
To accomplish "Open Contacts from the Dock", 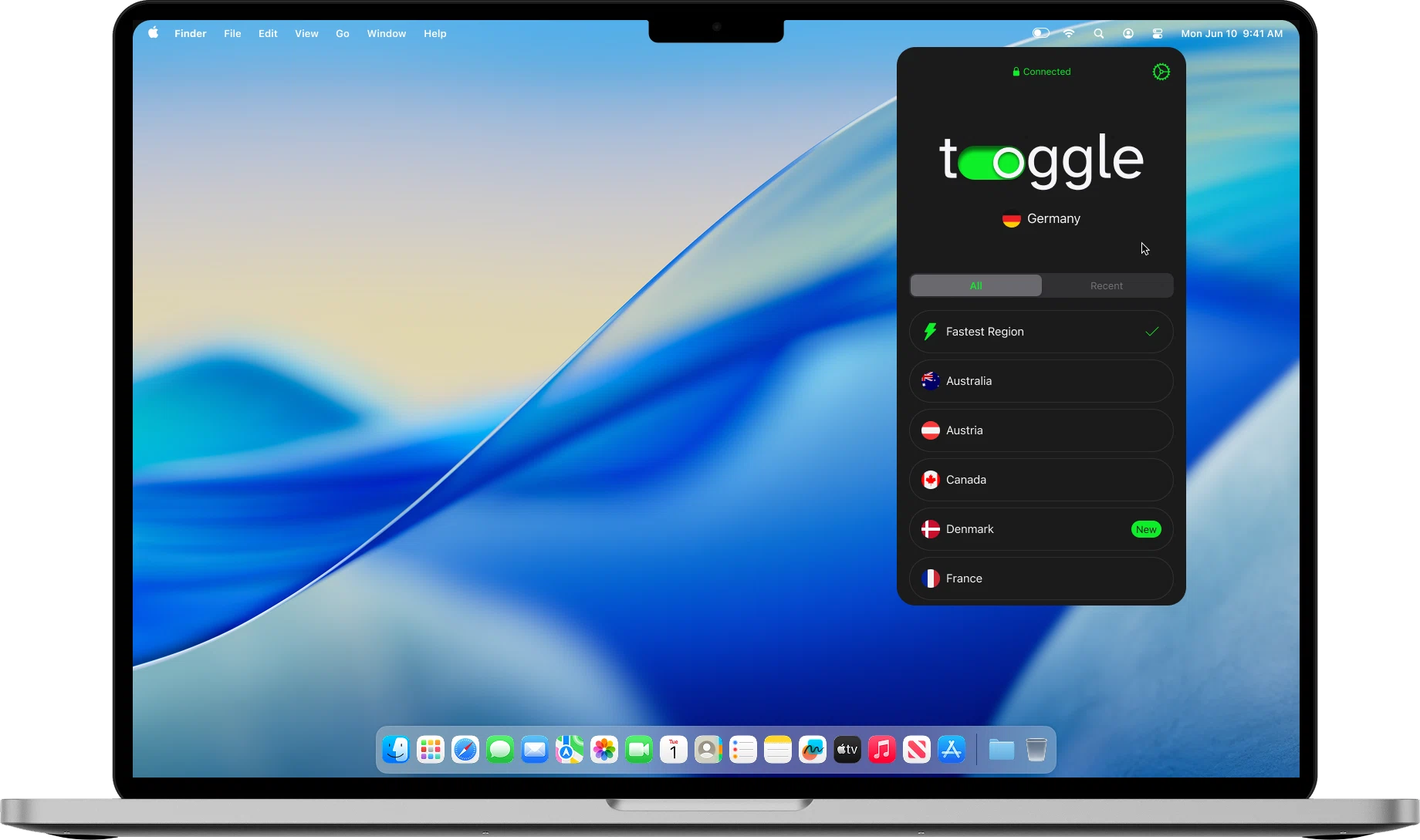I will (x=708, y=749).
